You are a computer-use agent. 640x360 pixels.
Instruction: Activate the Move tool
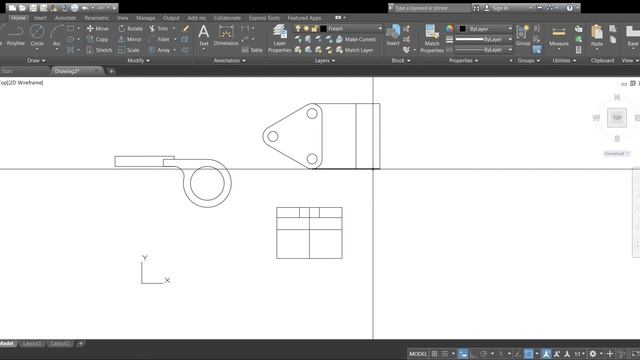coord(98,29)
